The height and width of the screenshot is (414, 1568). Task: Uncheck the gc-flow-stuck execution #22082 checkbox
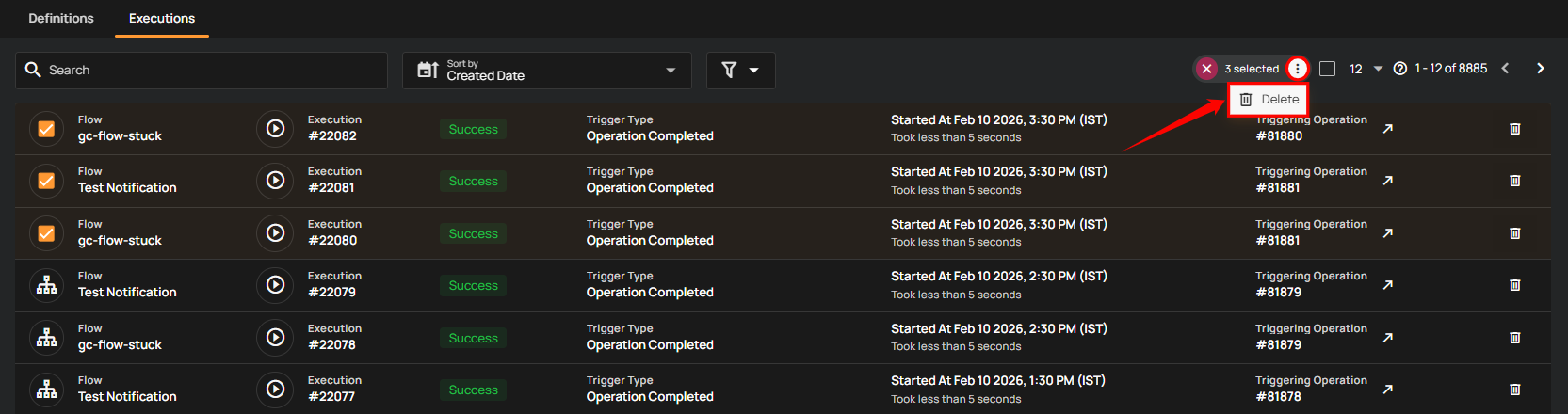coord(46,129)
